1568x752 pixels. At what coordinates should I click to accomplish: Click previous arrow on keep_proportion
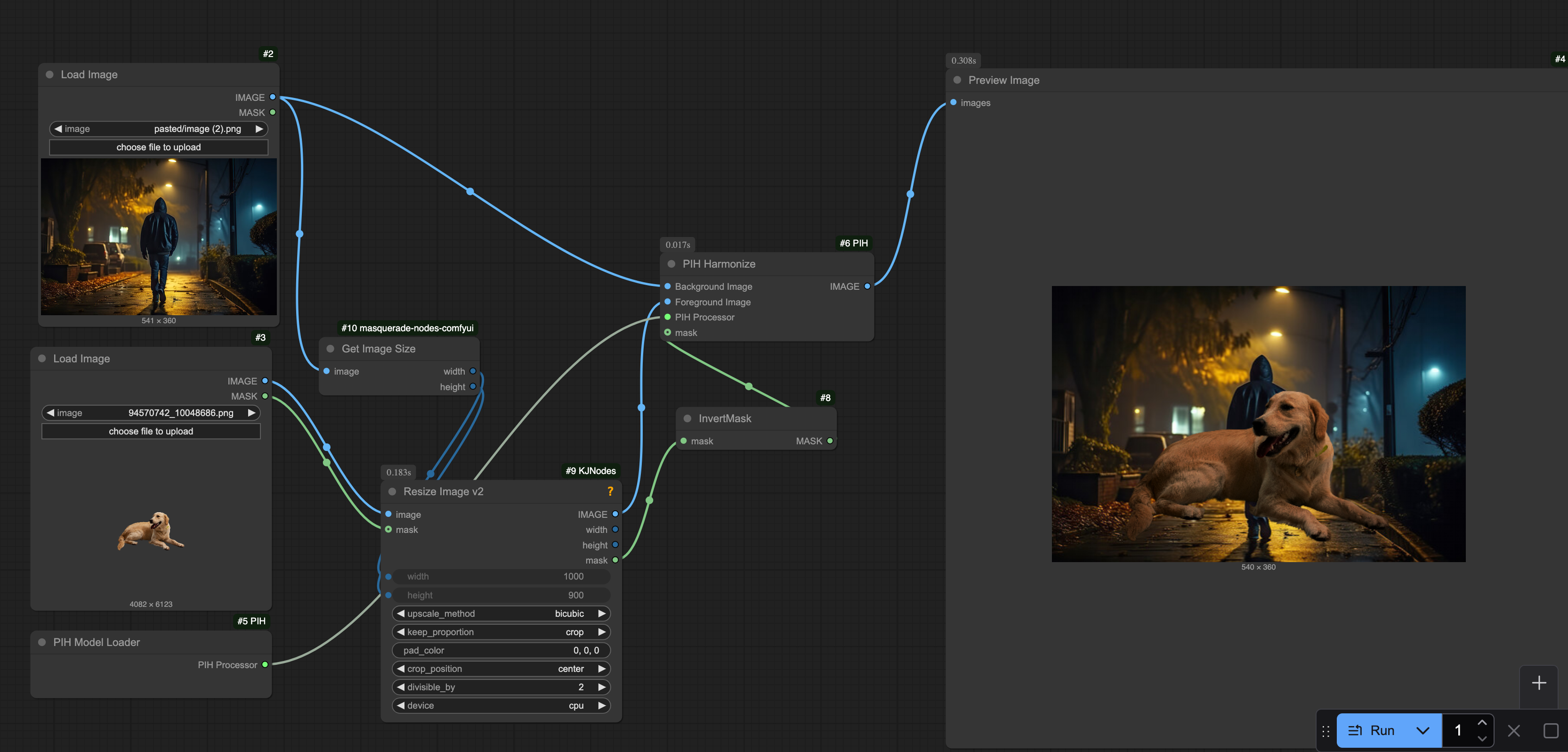point(401,631)
